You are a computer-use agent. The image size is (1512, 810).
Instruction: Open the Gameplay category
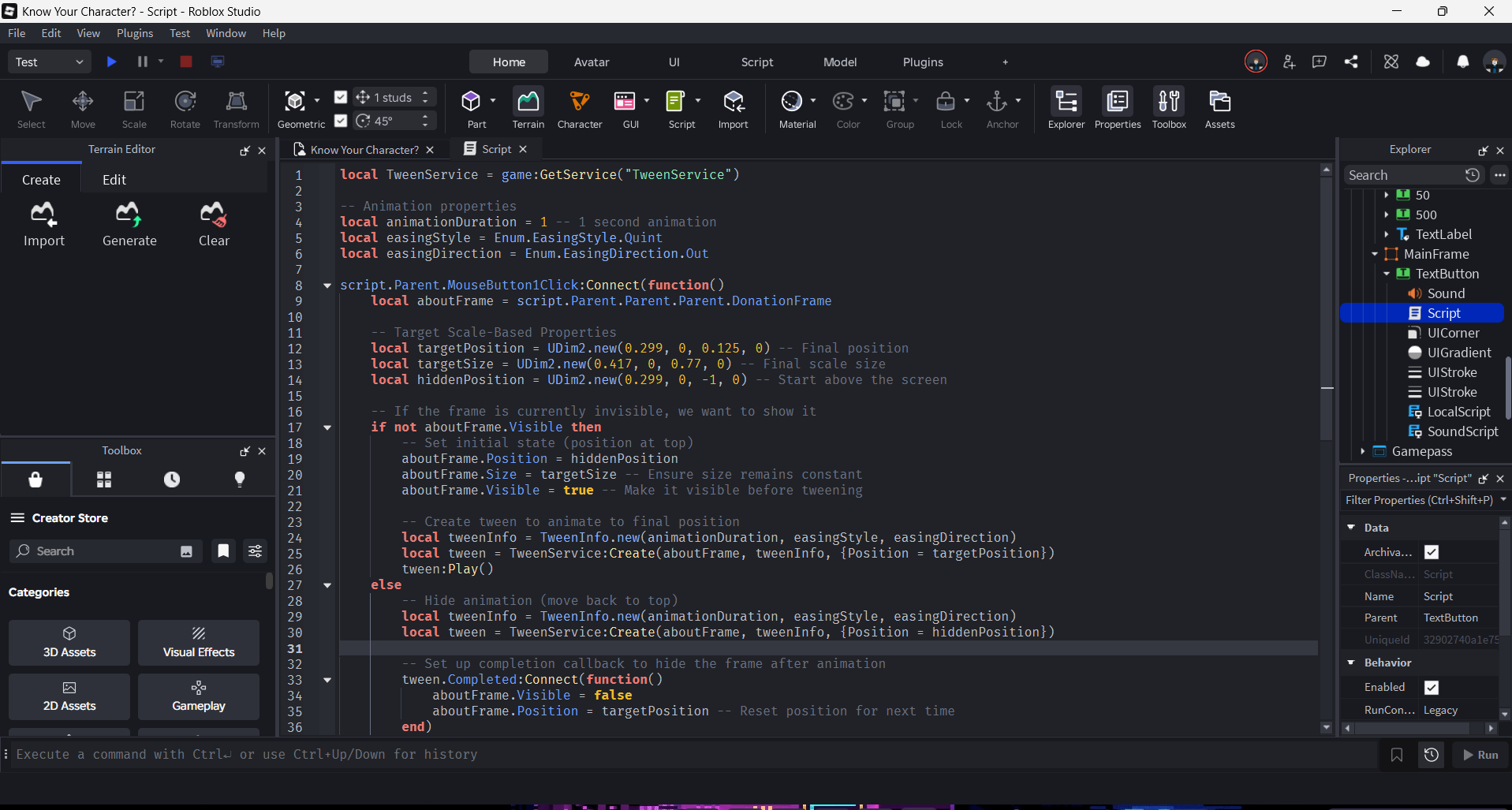(x=199, y=696)
